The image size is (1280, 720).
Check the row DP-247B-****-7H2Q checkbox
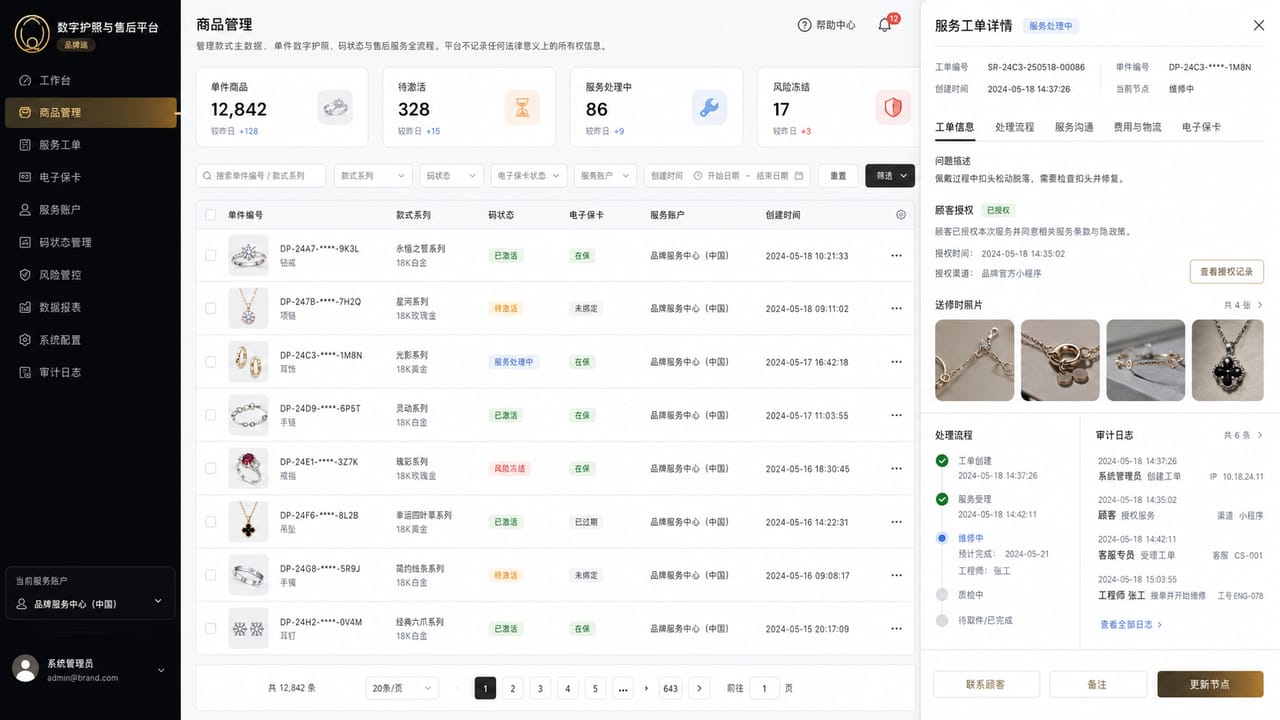[x=210, y=308]
